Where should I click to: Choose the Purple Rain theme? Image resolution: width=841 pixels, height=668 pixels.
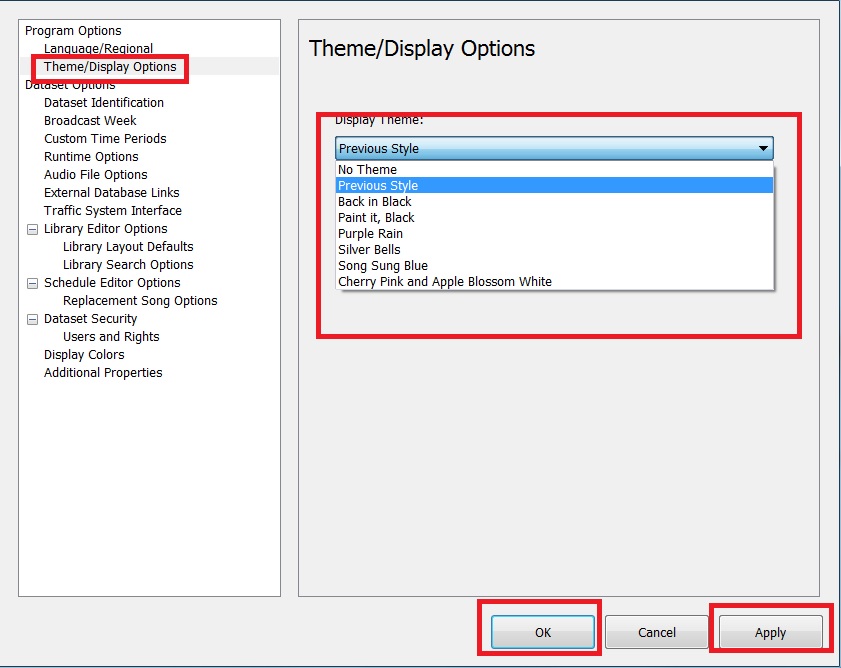(370, 234)
